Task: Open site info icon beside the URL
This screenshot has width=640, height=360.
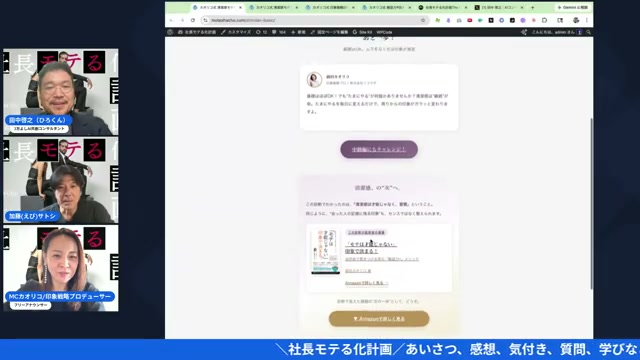Action: [x=206, y=20]
